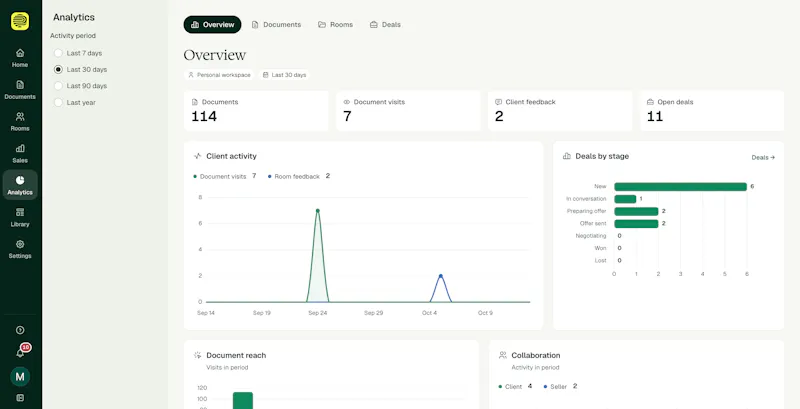Click the Collaboration people icon
Viewport: 800px width, 409px height.
click(503, 355)
